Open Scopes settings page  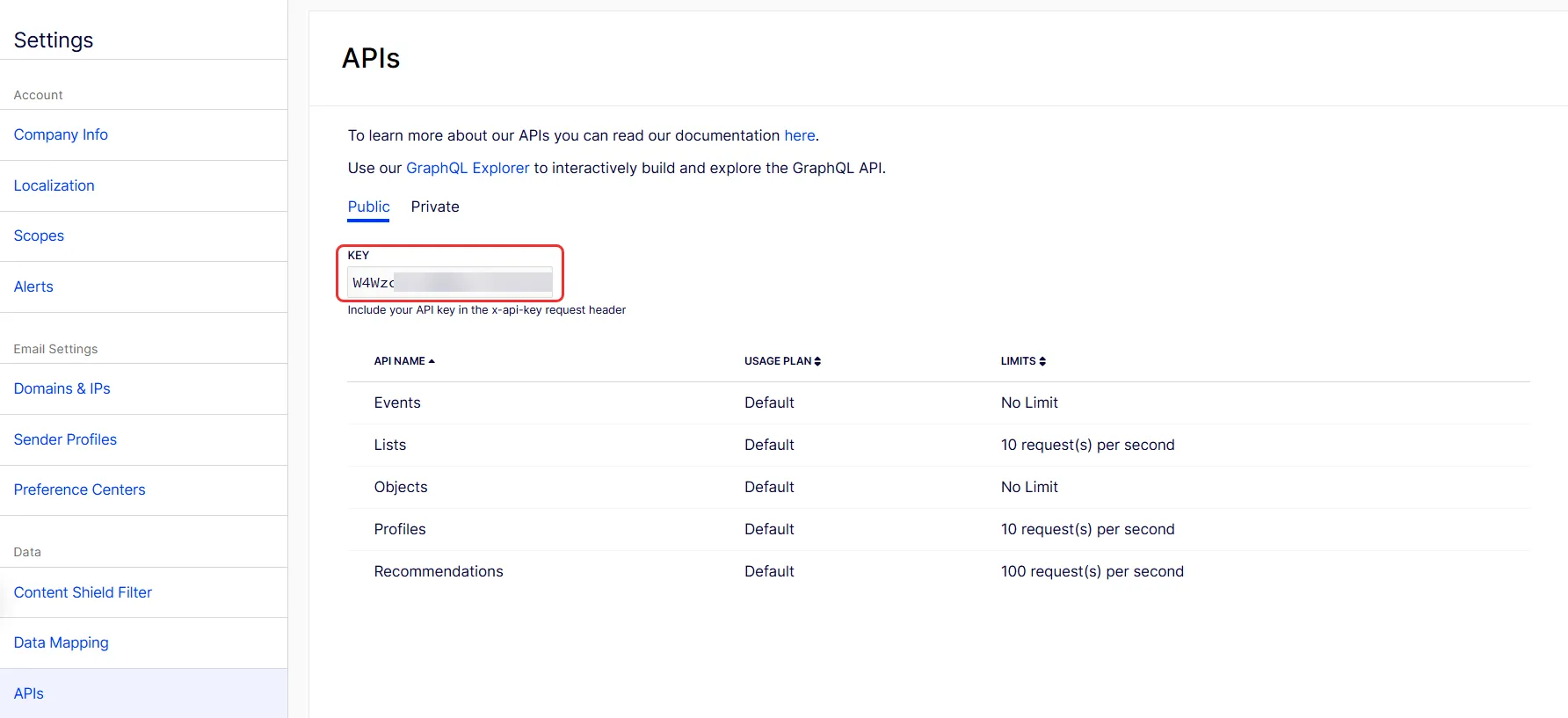(x=39, y=236)
